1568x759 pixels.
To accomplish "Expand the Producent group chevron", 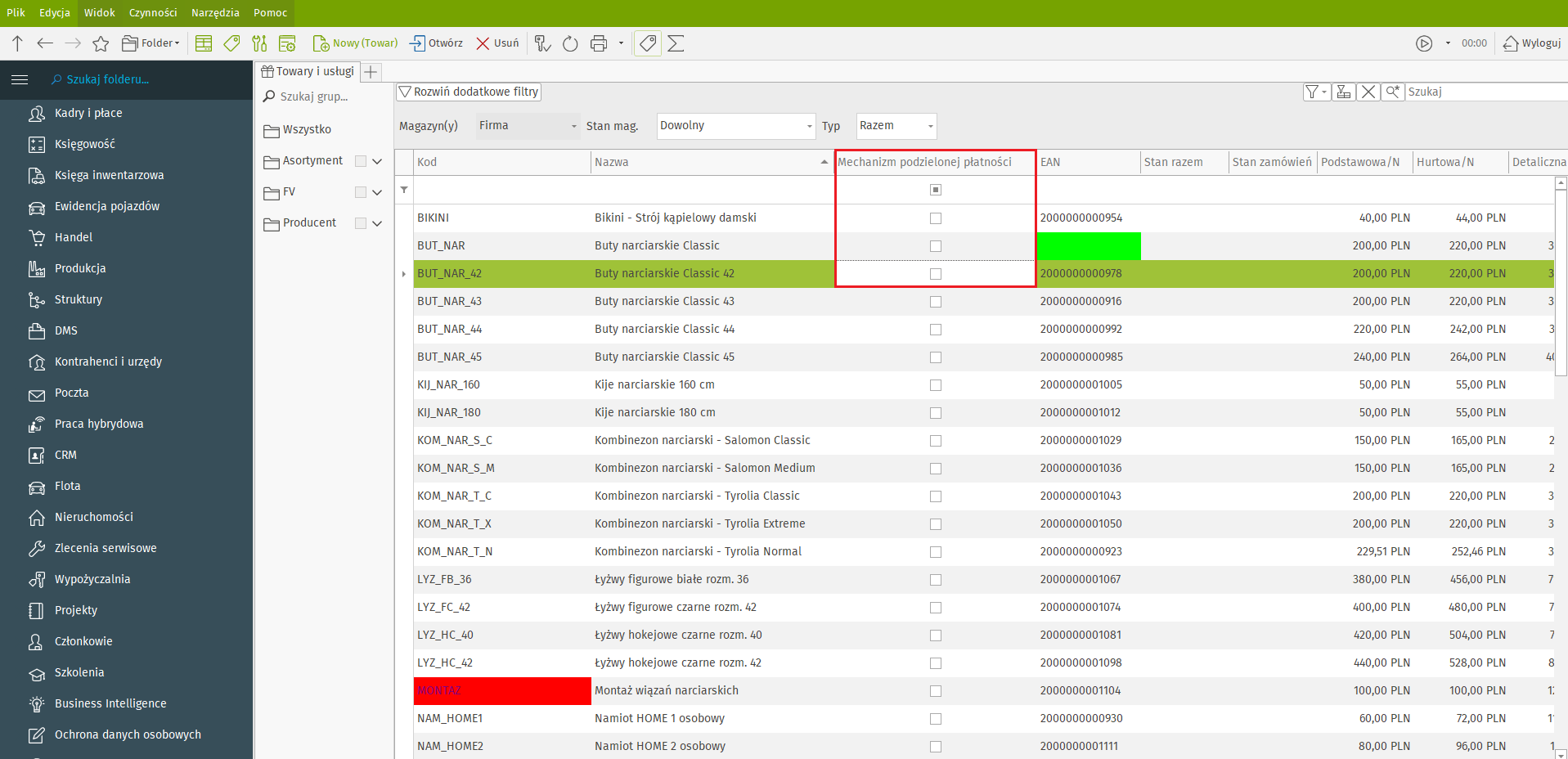I will click(377, 223).
